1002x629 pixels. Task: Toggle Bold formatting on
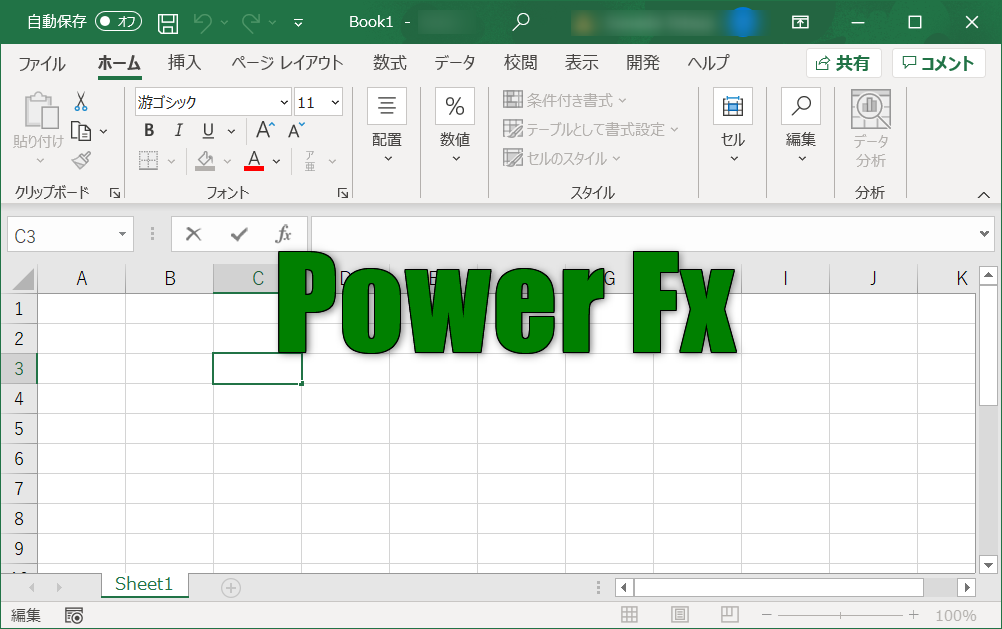tap(149, 131)
